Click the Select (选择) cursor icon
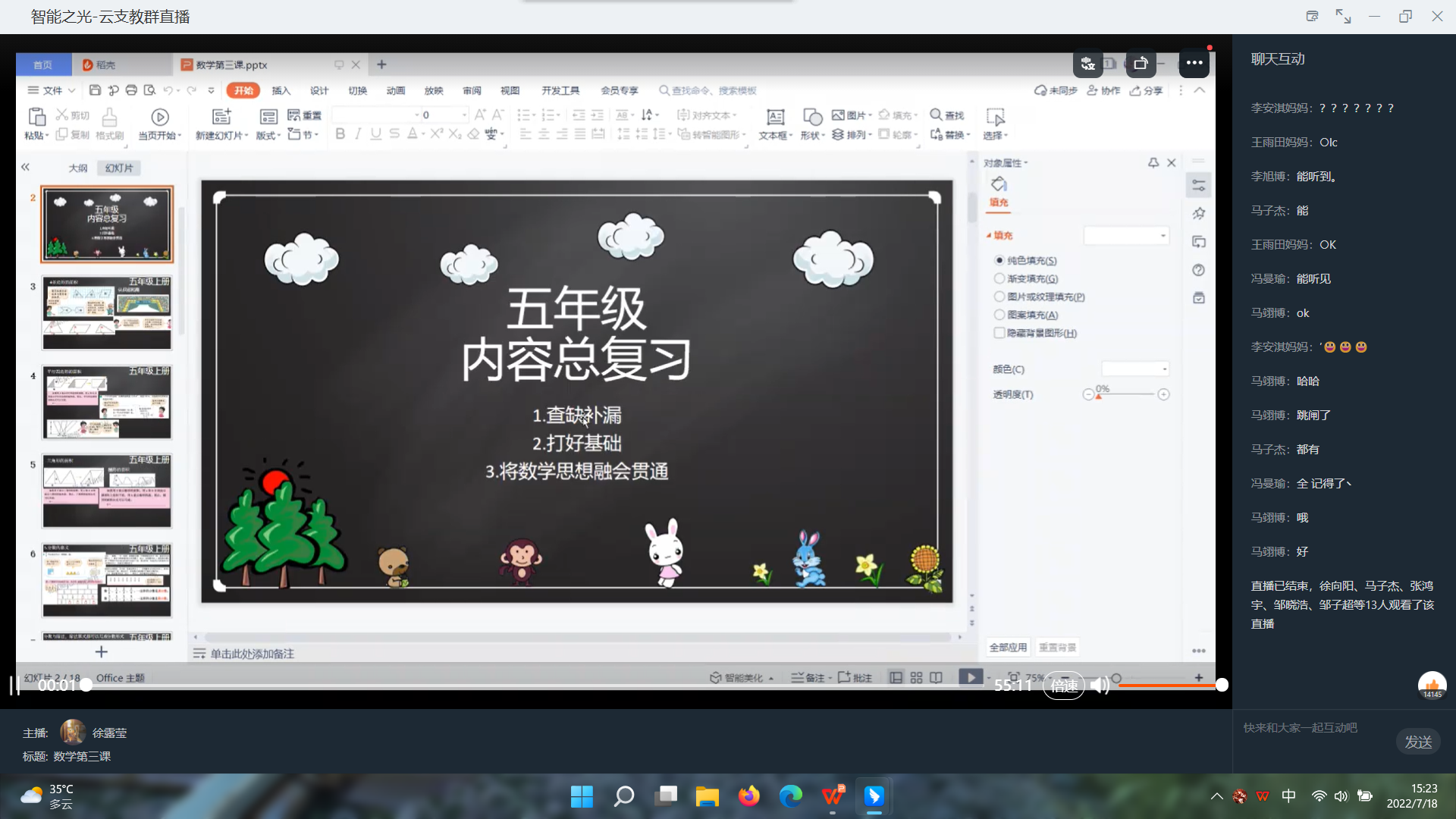Viewport: 1456px width, 819px height. pyautogui.click(x=995, y=117)
